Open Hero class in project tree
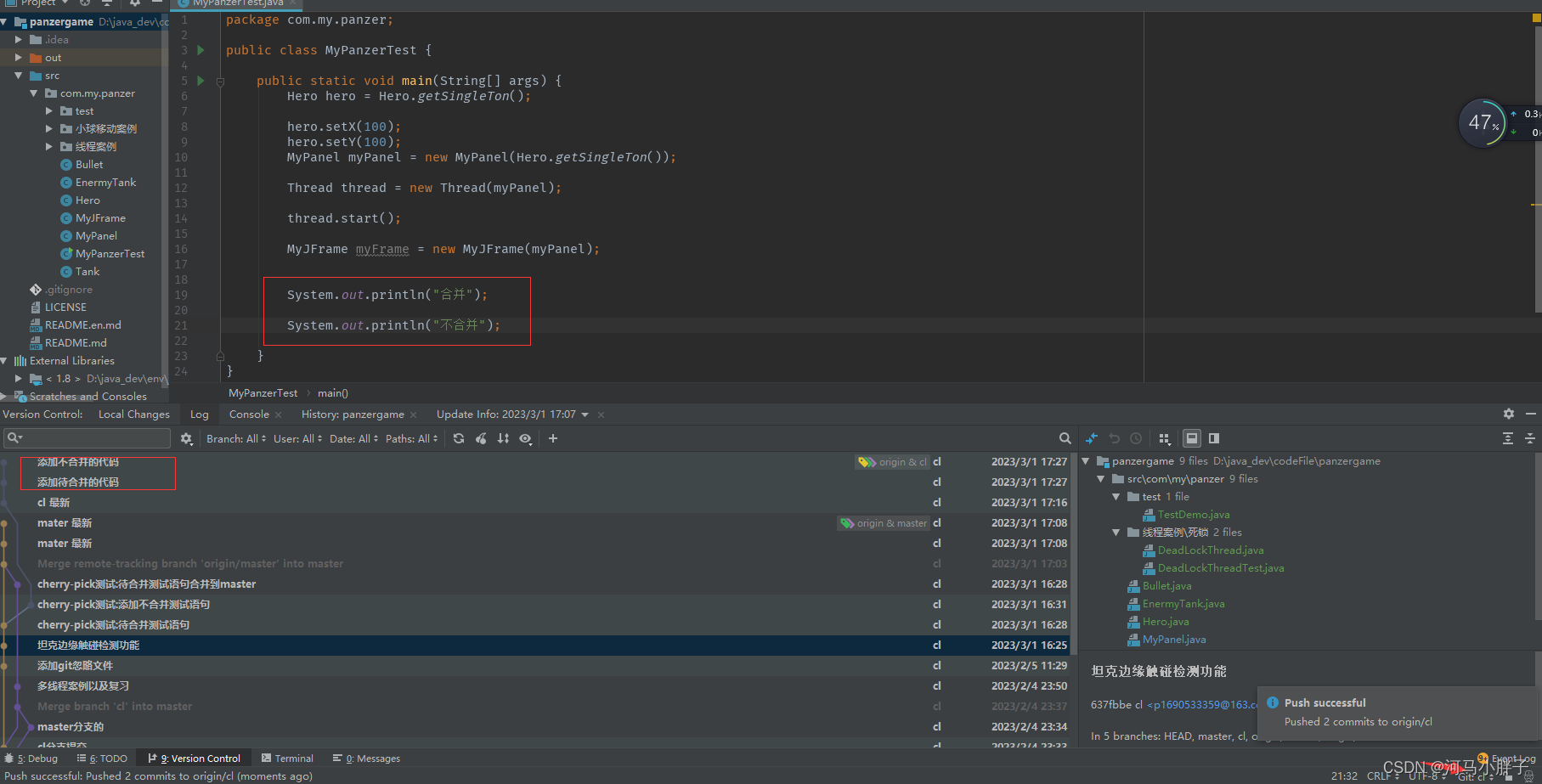Screen dimensions: 1542x784 coord(88,200)
